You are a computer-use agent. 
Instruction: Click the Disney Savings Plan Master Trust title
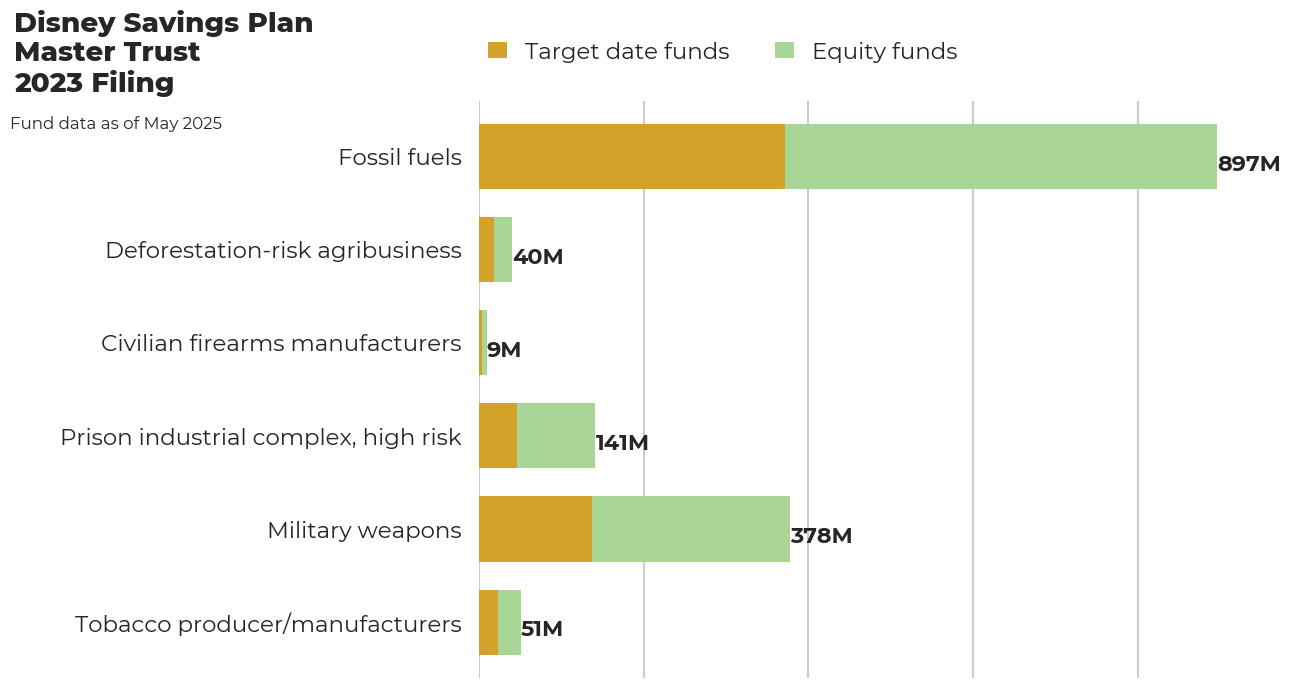164,53
